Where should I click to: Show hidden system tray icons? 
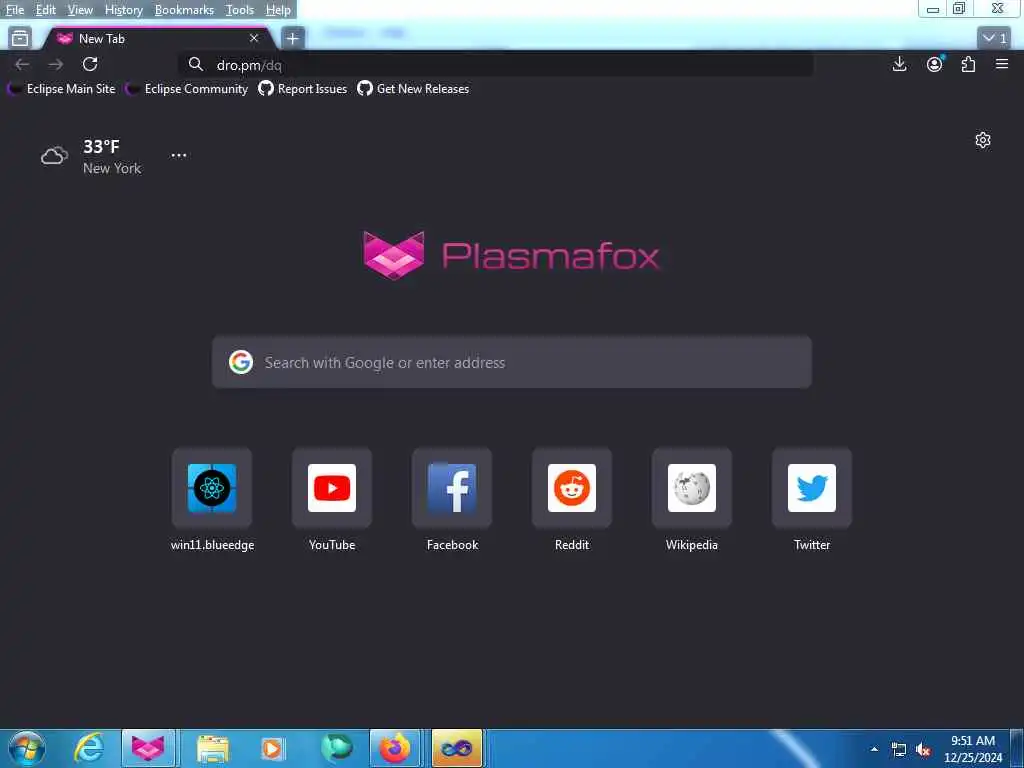click(874, 749)
